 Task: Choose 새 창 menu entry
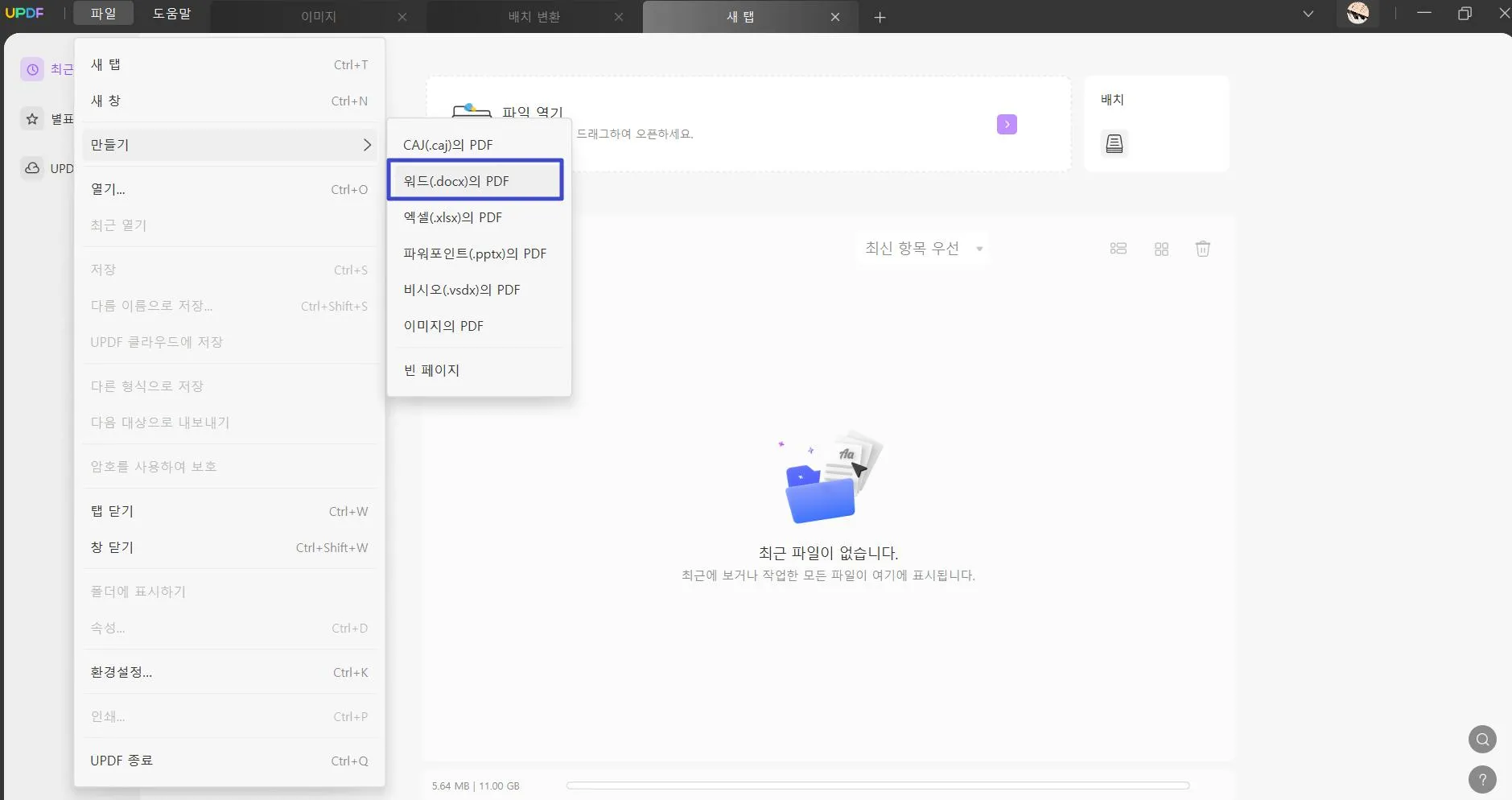229,101
